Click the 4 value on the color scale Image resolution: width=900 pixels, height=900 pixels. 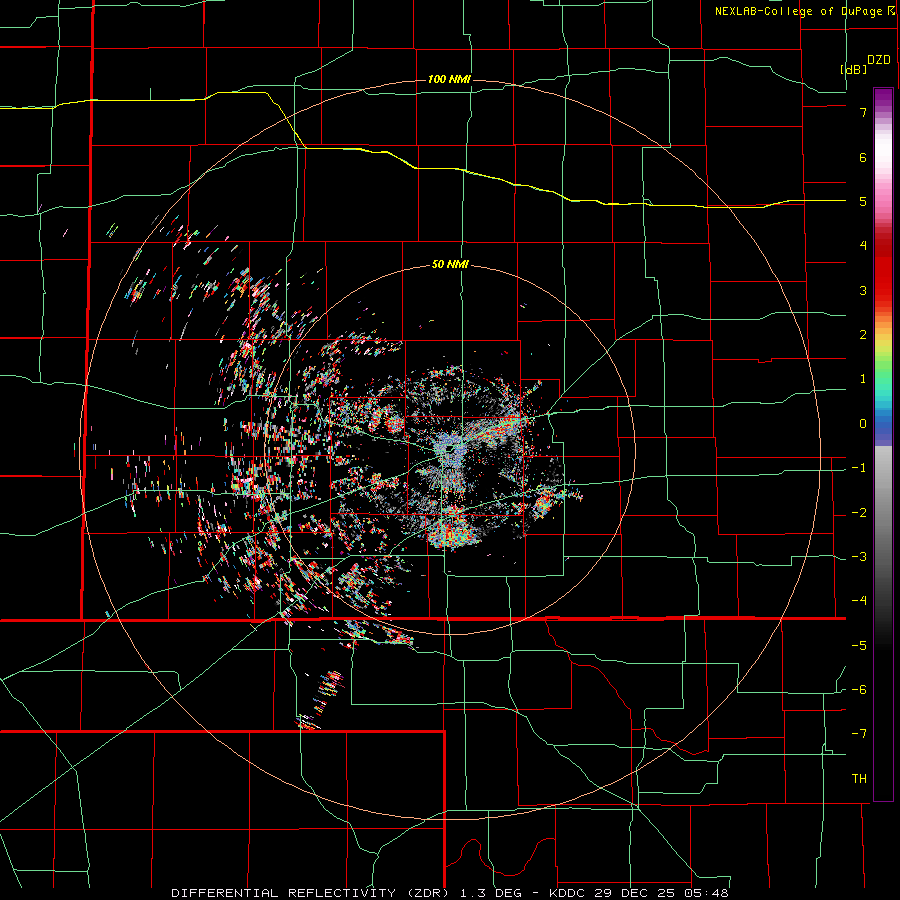tap(863, 246)
